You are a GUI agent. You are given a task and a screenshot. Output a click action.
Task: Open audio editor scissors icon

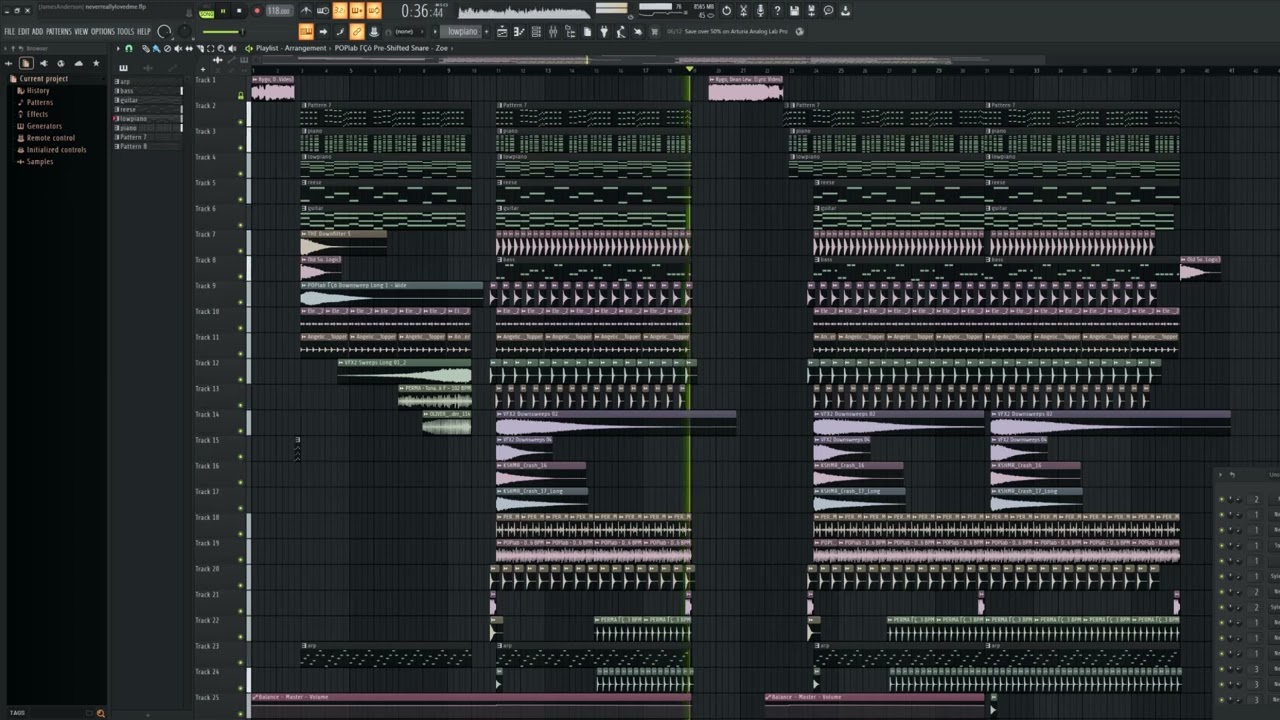[x=743, y=10]
